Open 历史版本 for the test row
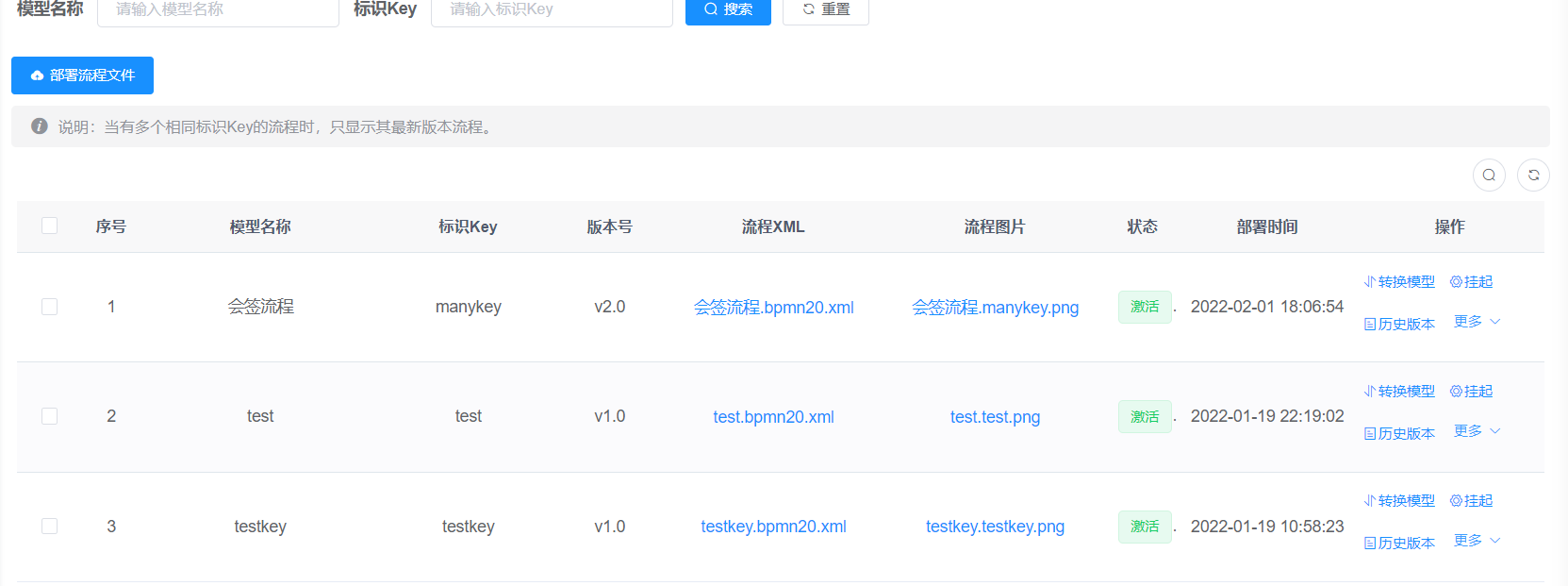1568x586 pixels. click(x=1399, y=434)
